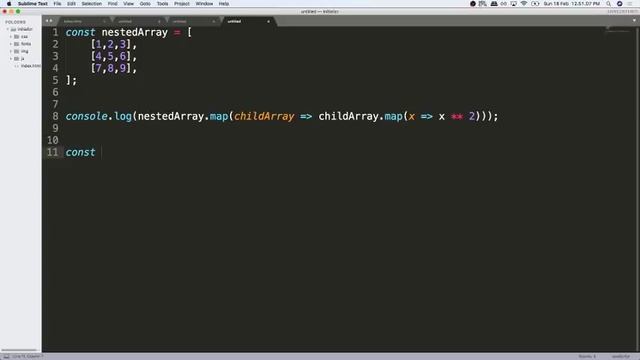Screen dimensions: 640x360
Task: Open the Apple menu
Action: (x=9, y=4)
